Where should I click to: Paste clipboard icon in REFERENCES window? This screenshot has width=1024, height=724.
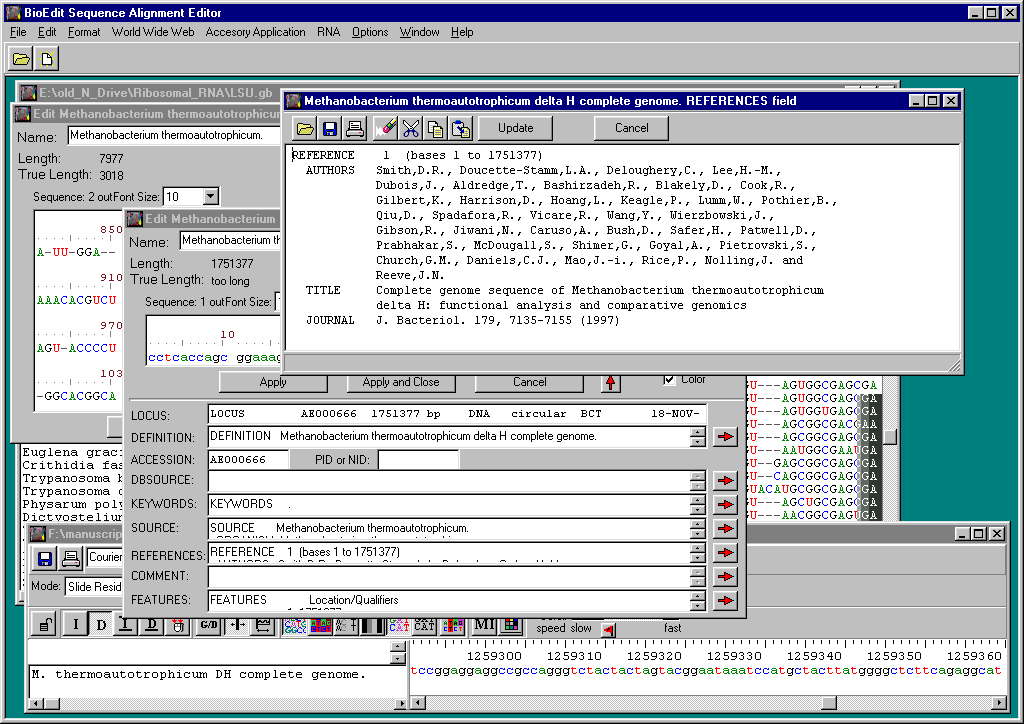point(460,129)
